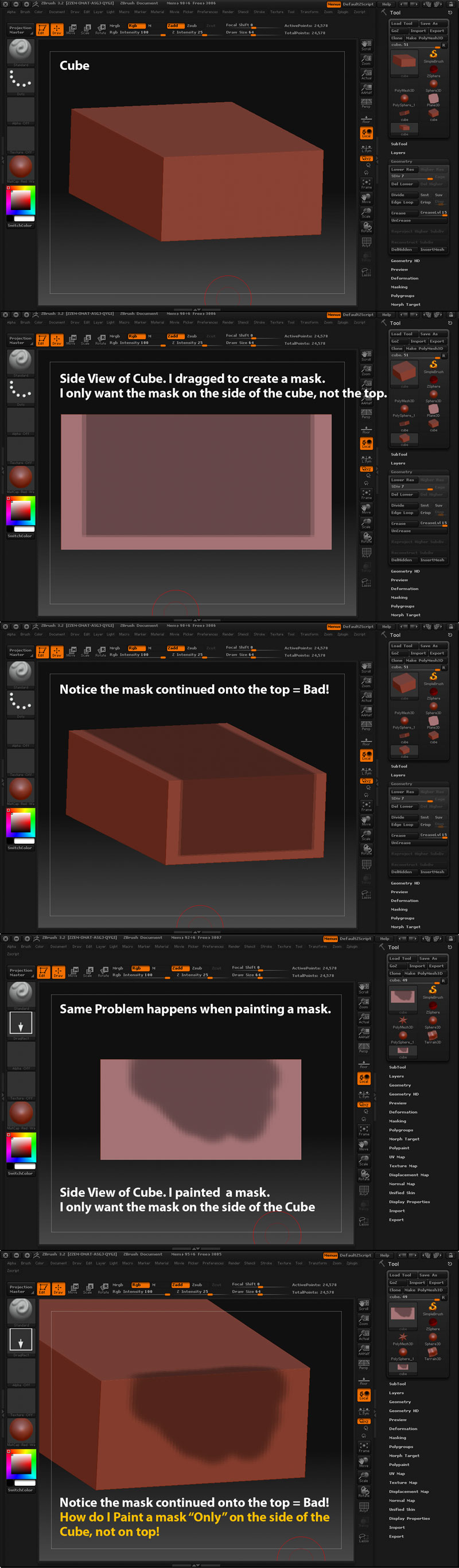Toggle L.Sym in 'Same Problem' screenshot
Image resolution: width=459 pixels, height=1568 pixels.
364,1095
